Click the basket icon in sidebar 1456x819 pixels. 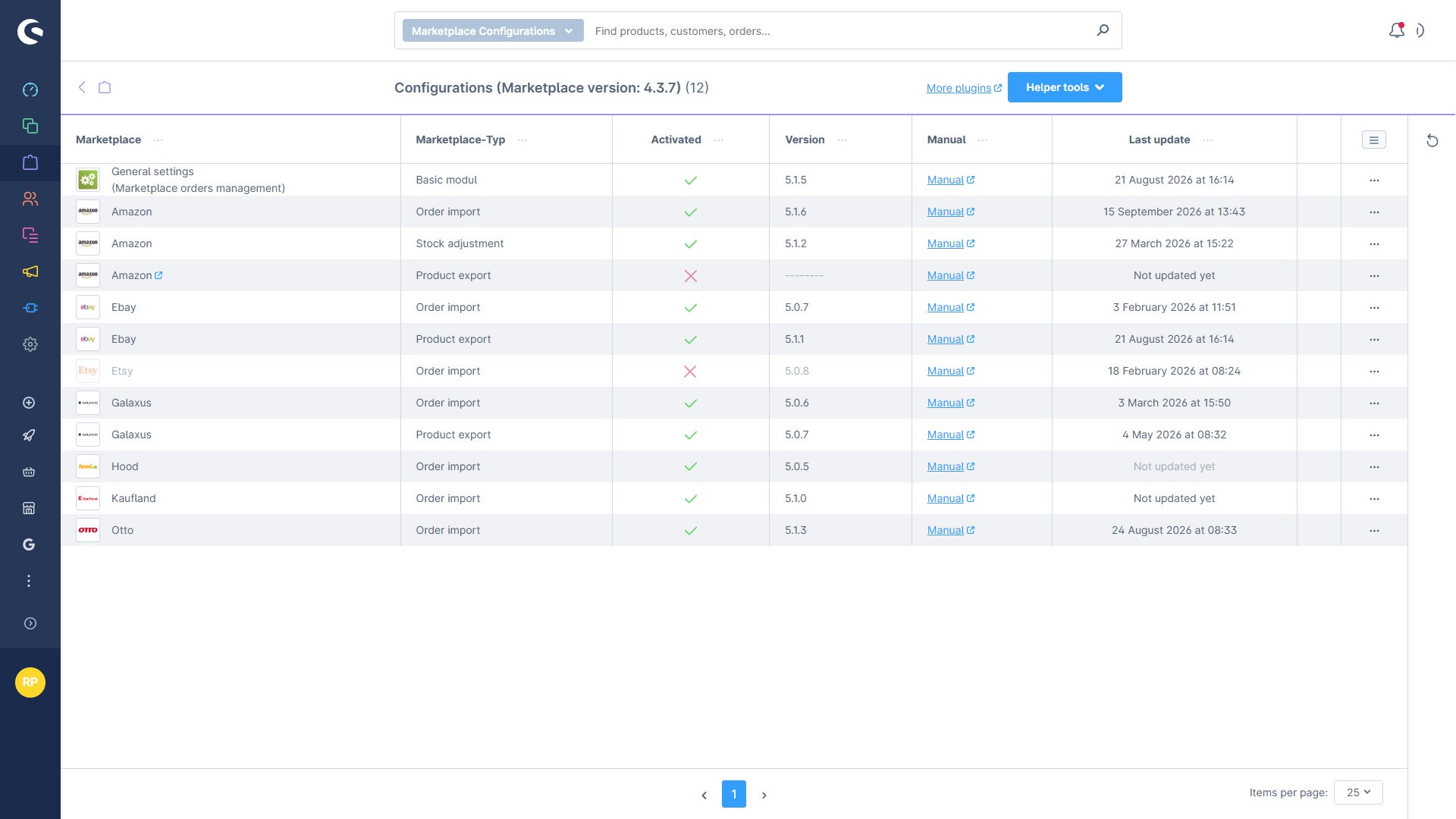coord(29,472)
